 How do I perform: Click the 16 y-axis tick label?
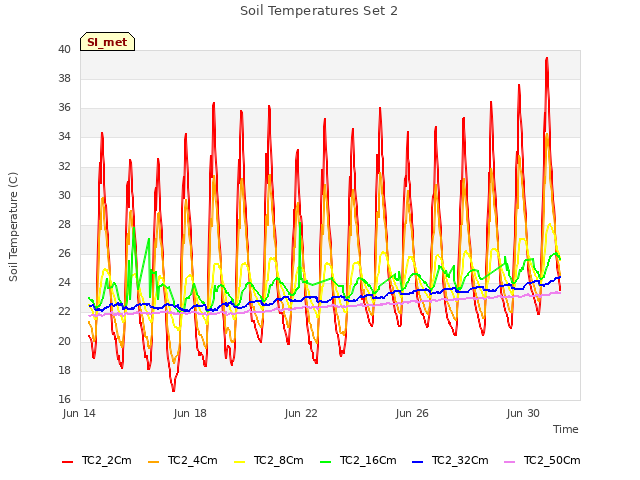click(x=64, y=399)
